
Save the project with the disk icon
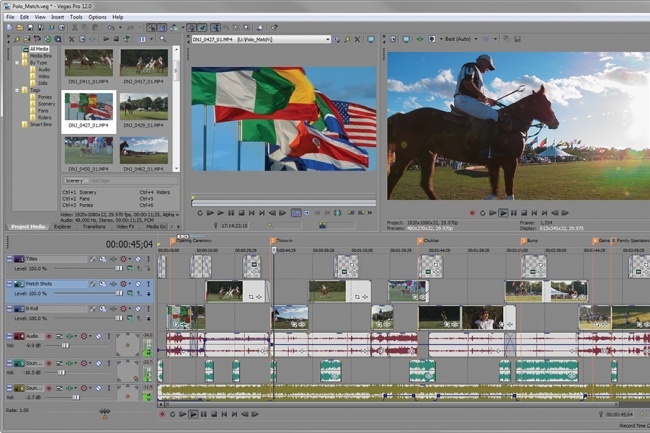coord(30,28)
